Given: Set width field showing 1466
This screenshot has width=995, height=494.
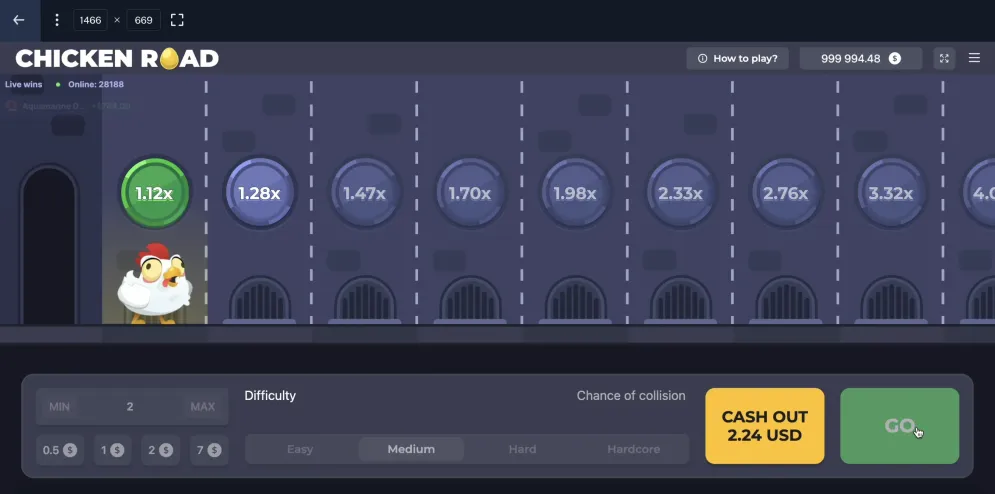Looking at the screenshot, I should (x=91, y=20).
